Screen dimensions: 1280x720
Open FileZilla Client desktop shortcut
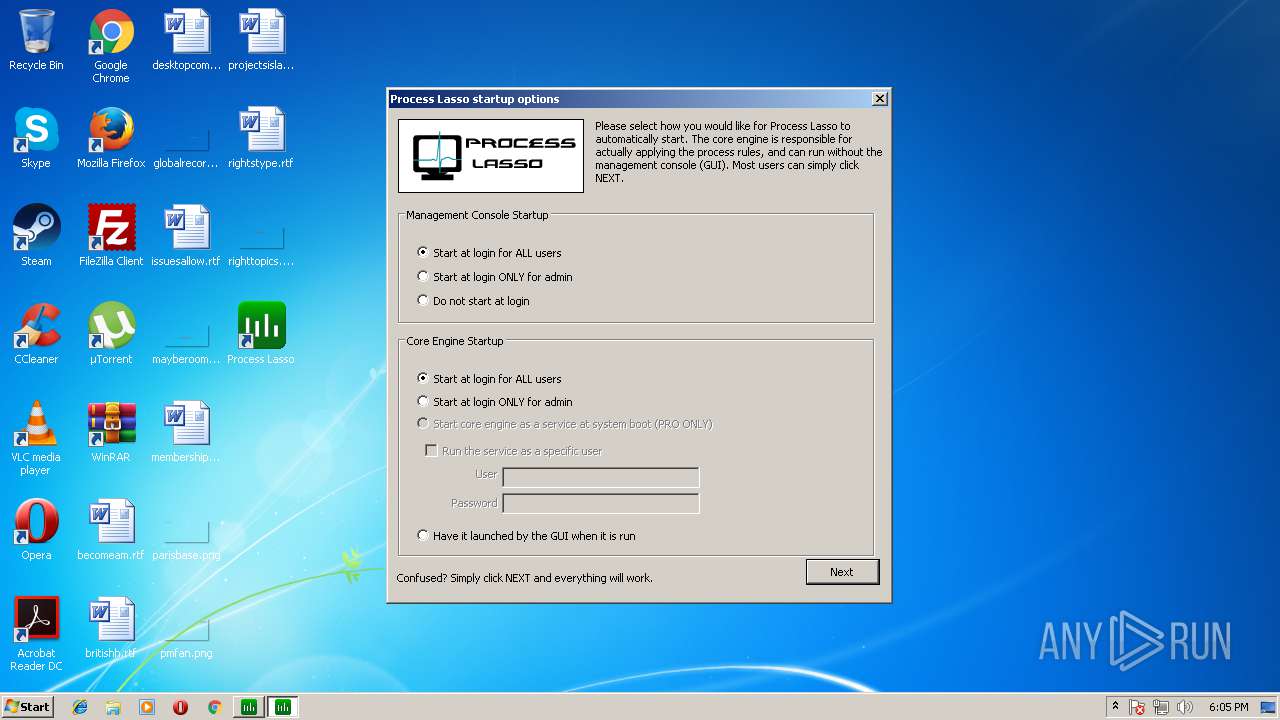click(111, 236)
